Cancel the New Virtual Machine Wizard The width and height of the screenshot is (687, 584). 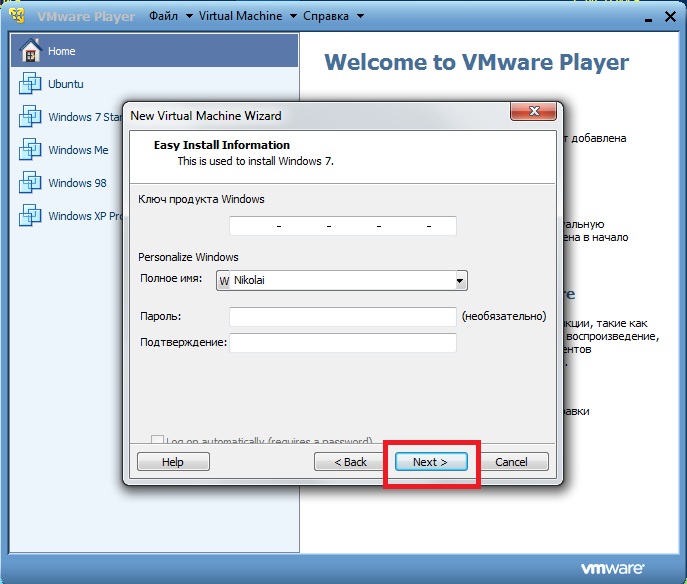tap(511, 462)
